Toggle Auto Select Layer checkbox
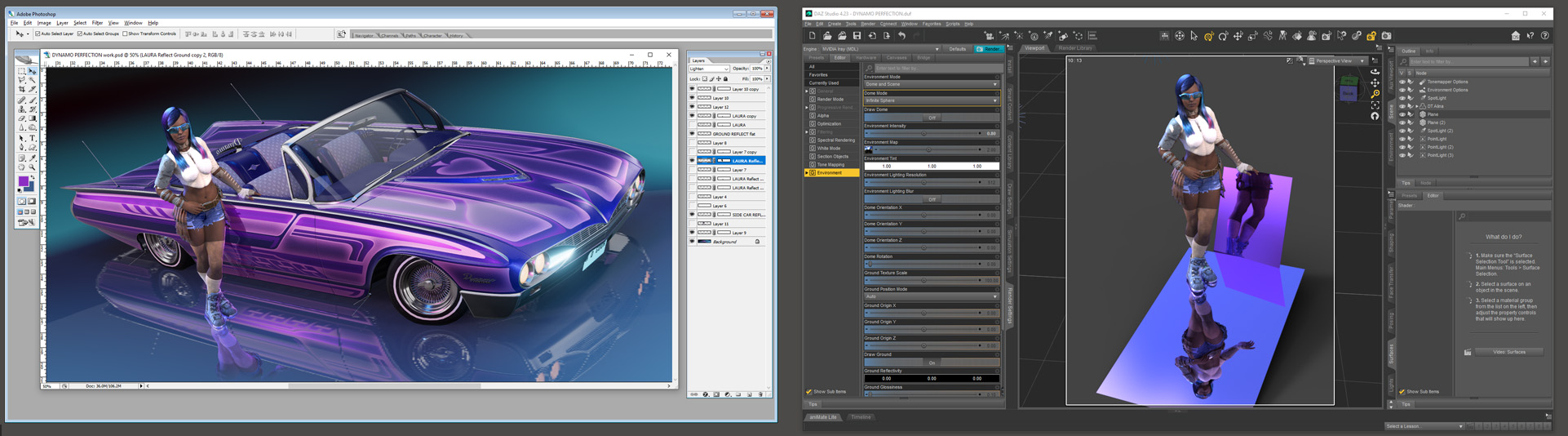Image resolution: width=1568 pixels, height=436 pixels. pyautogui.click(x=38, y=34)
